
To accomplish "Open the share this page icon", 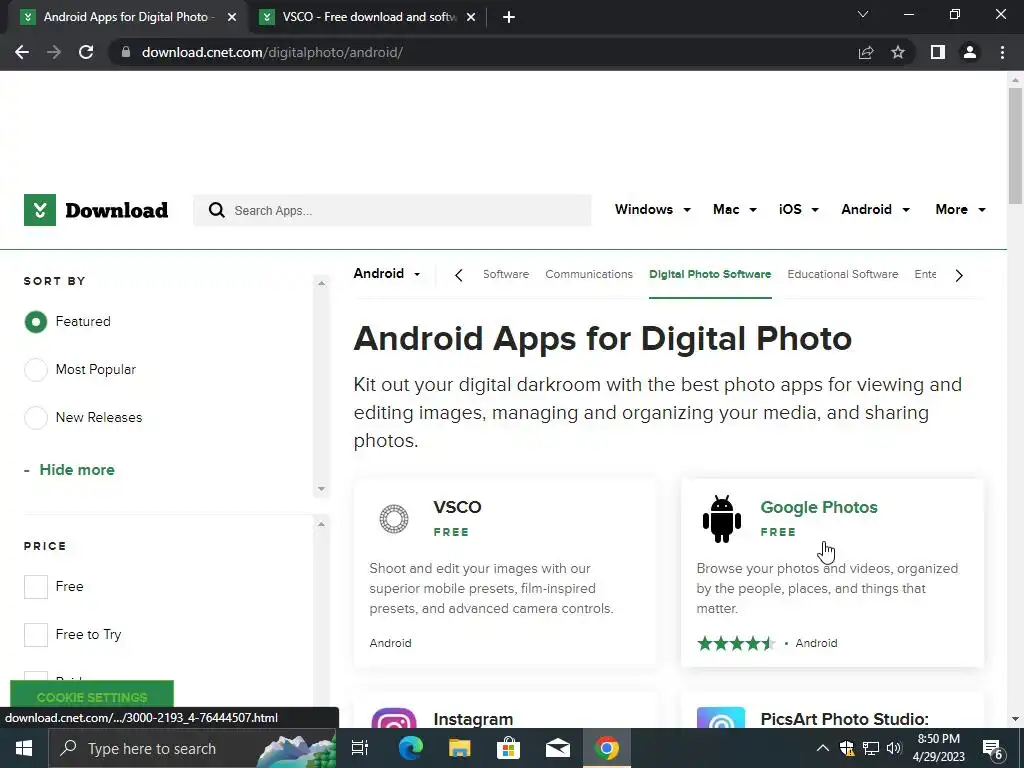I will pyautogui.click(x=866, y=52).
